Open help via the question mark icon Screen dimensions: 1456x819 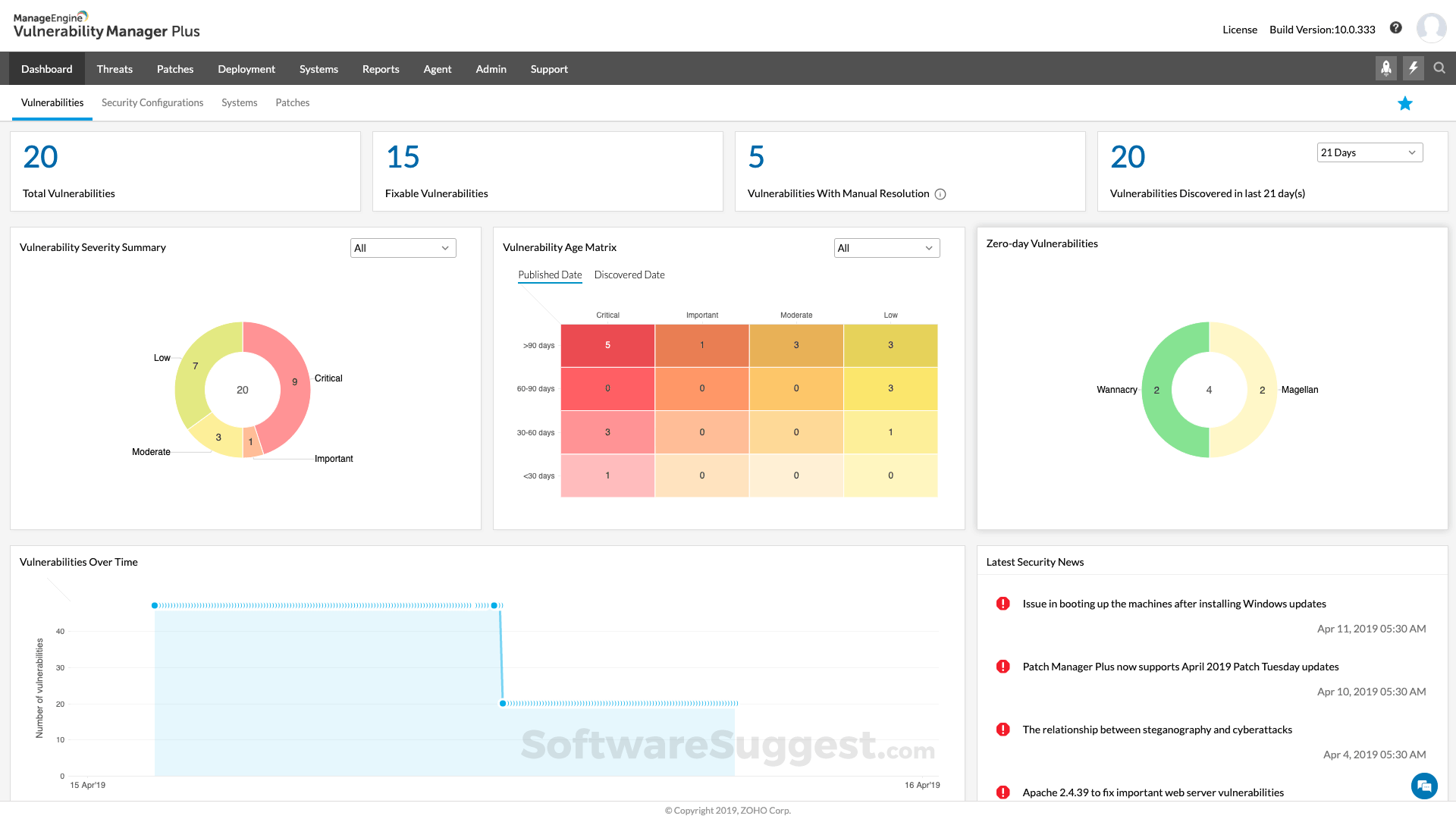click(1396, 27)
